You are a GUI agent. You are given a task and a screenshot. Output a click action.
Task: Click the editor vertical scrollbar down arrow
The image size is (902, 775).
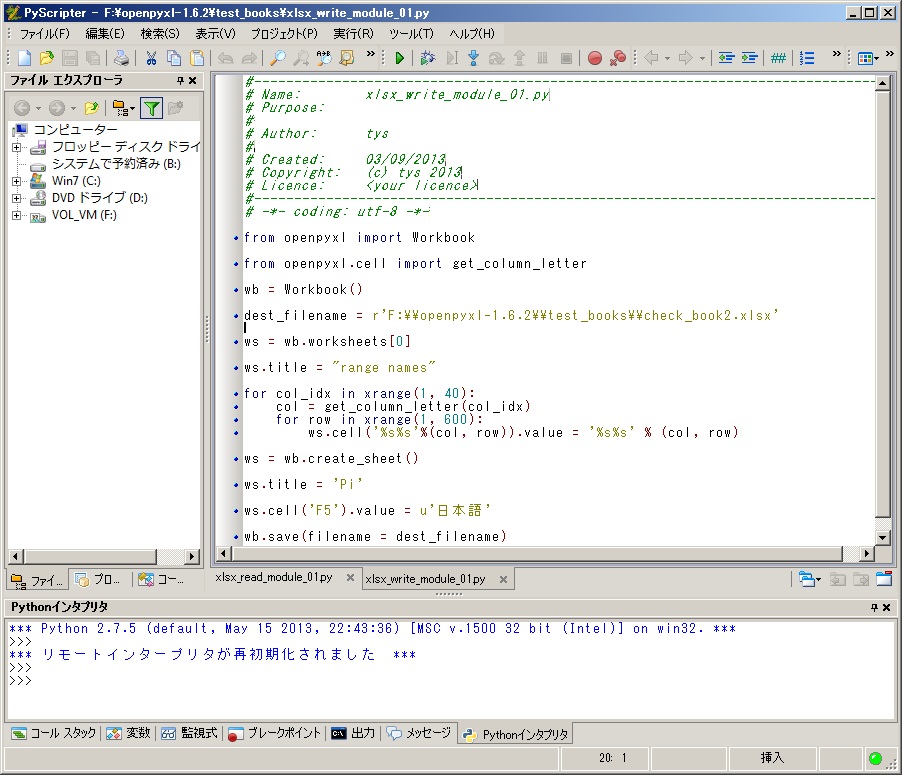point(882,538)
